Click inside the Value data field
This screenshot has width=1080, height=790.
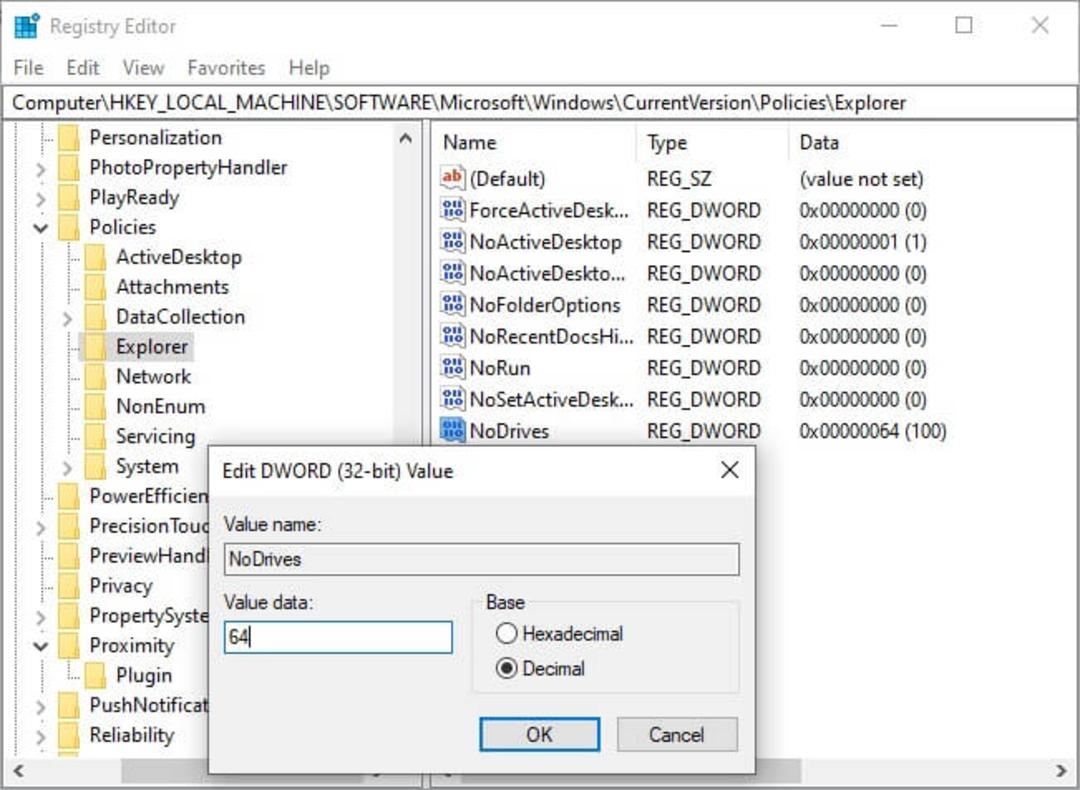point(338,637)
